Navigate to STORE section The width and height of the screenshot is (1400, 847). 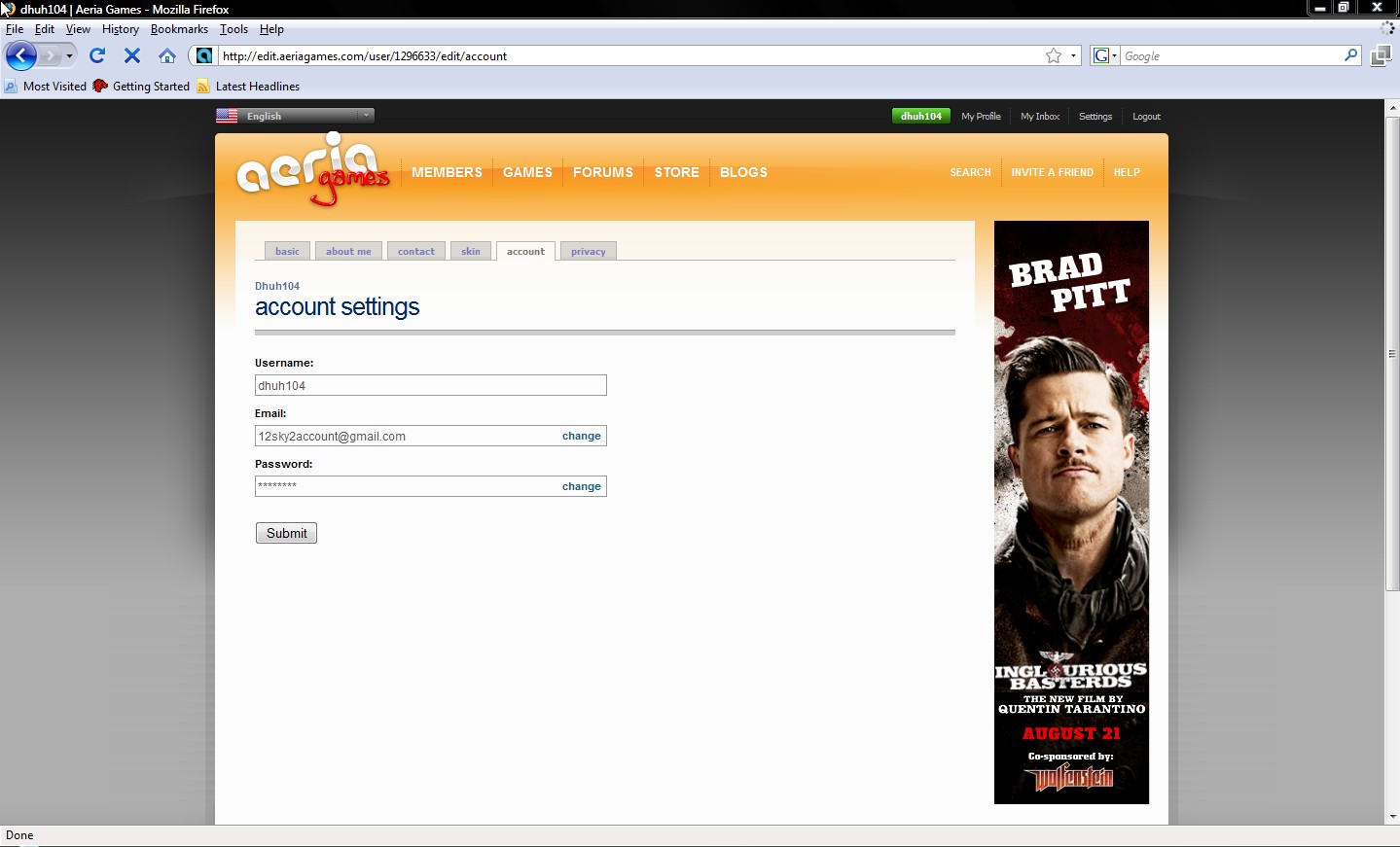click(x=676, y=172)
